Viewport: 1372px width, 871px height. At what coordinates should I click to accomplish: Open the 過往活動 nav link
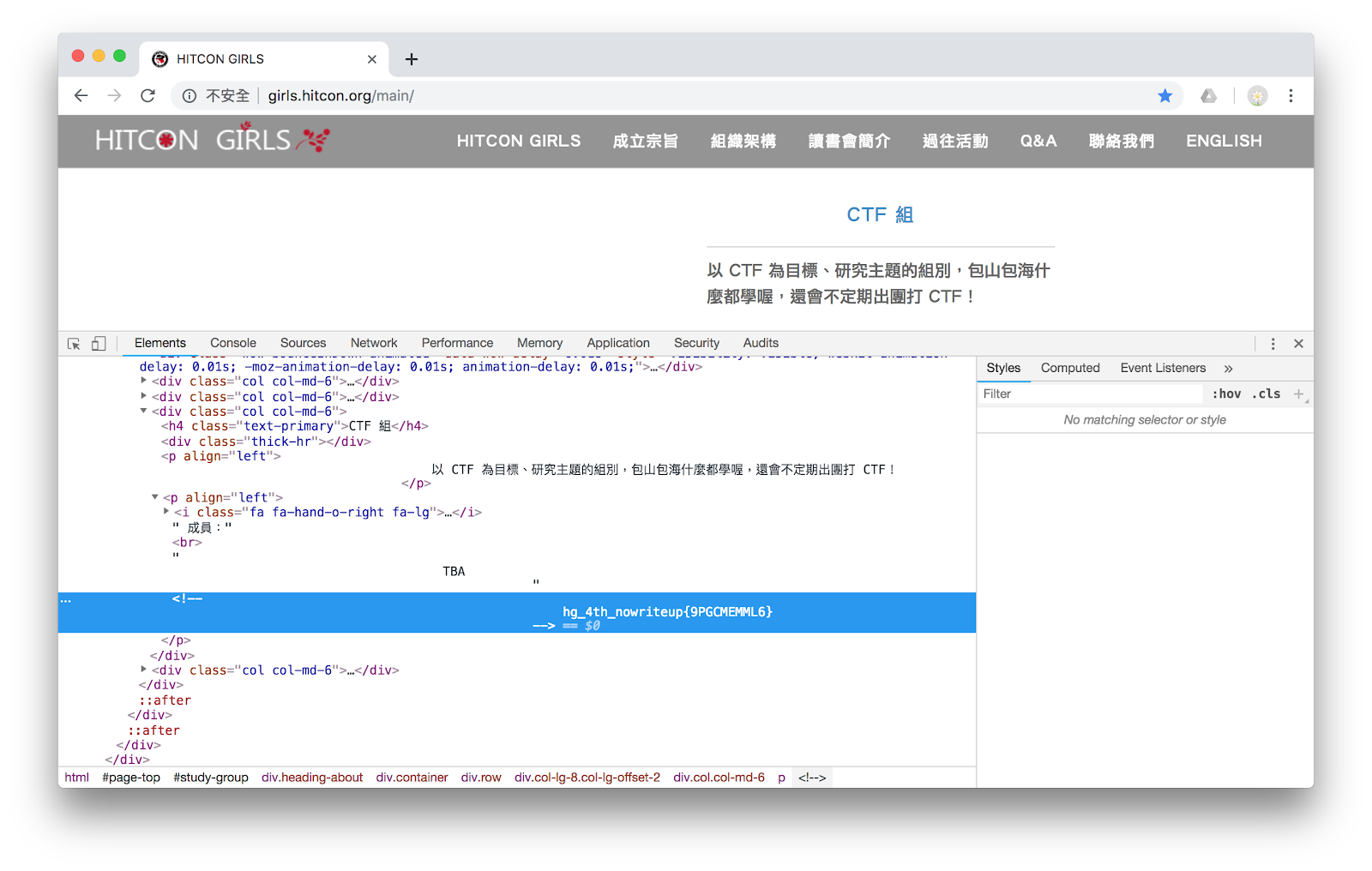tap(955, 141)
